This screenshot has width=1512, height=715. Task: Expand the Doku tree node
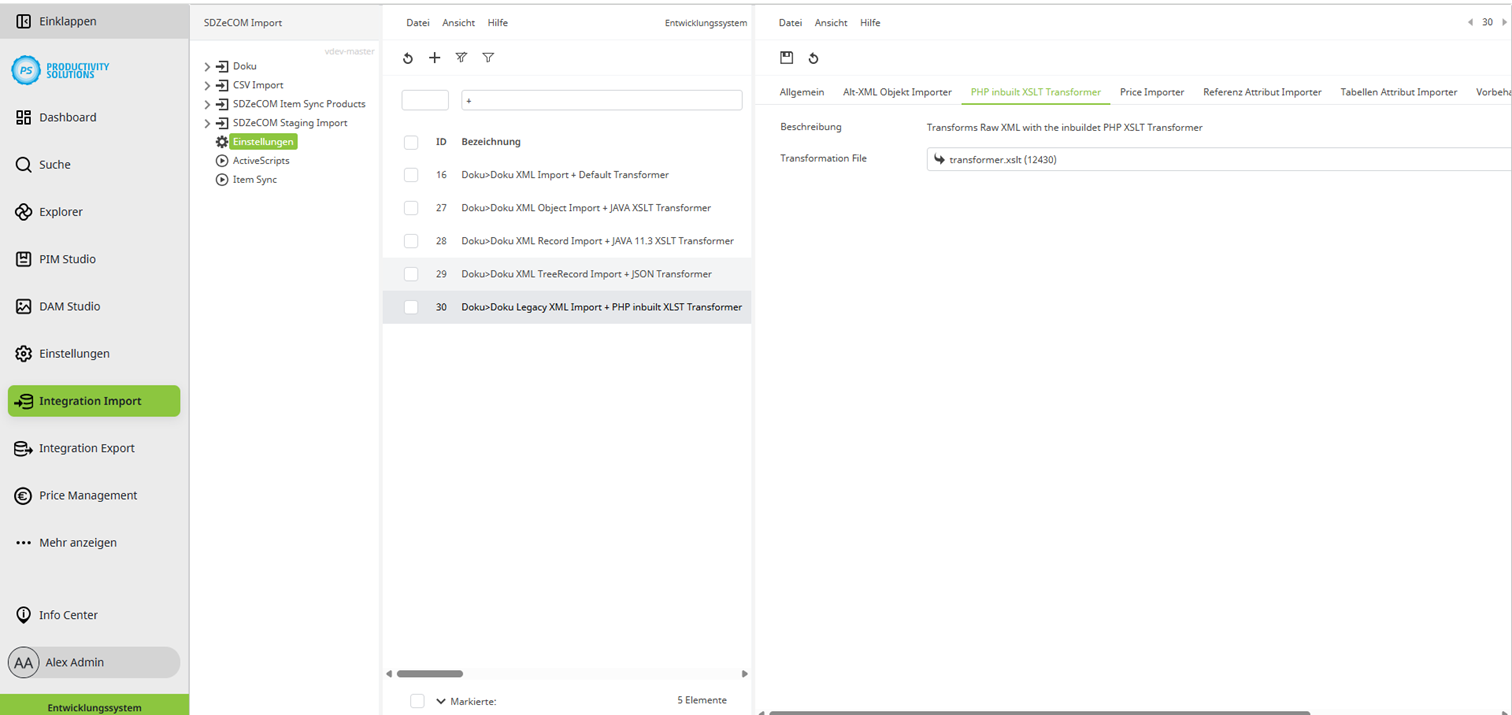coord(207,65)
